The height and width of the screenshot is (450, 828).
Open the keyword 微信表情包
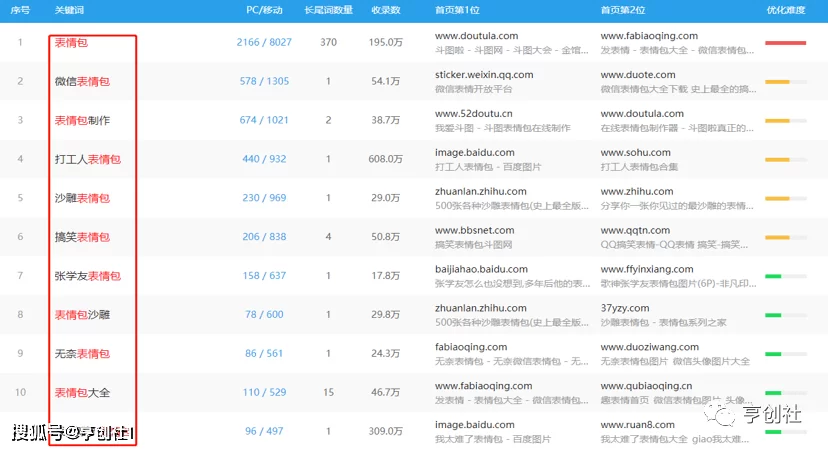(82, 81)
